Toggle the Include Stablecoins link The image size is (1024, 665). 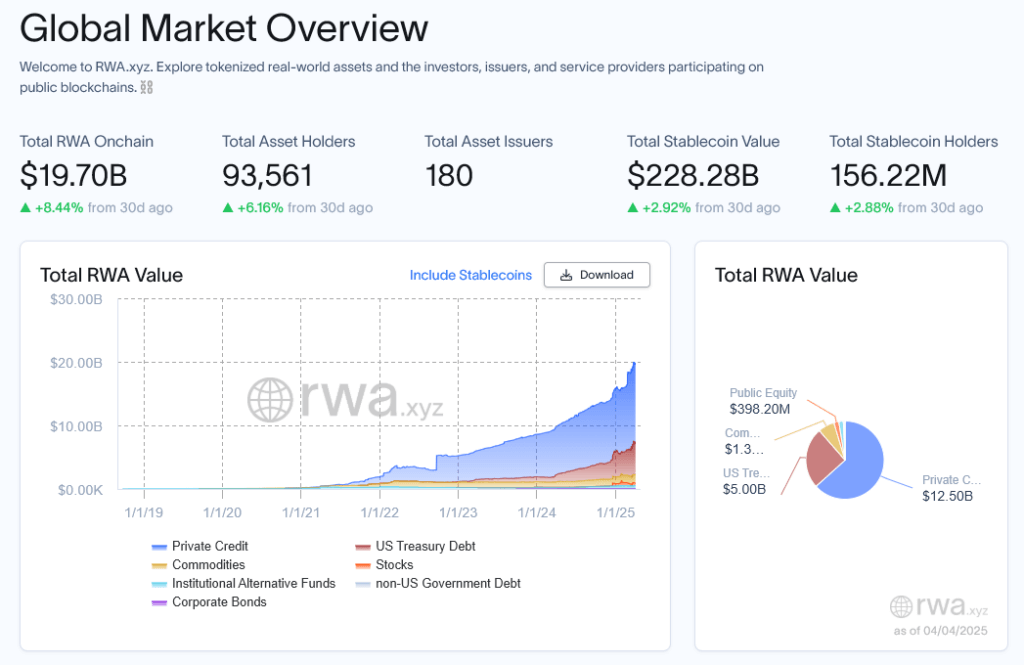470,275
